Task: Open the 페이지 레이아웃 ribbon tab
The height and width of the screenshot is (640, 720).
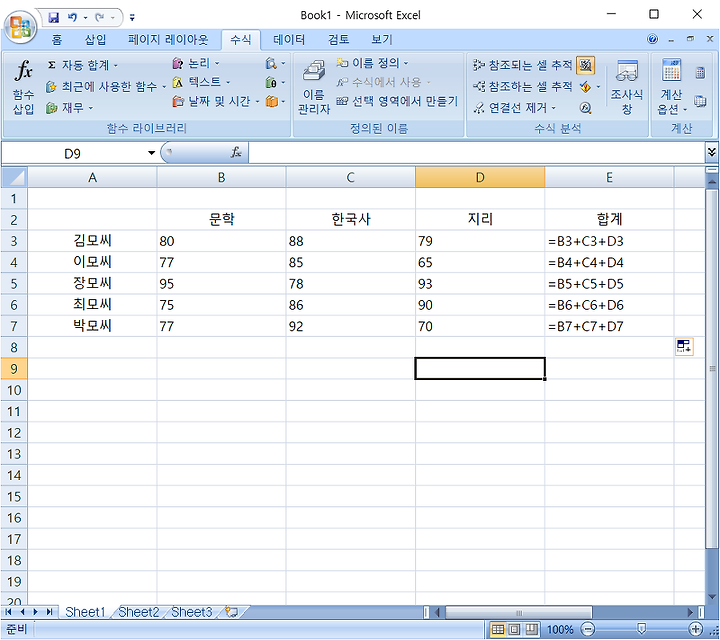Action: (x=168, y=39)
